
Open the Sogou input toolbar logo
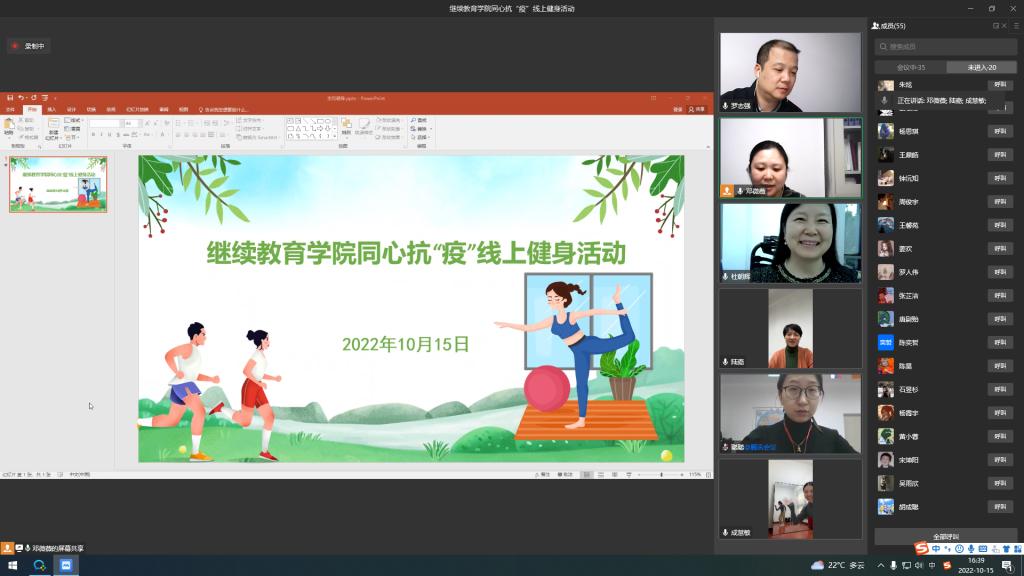(921, 548)
